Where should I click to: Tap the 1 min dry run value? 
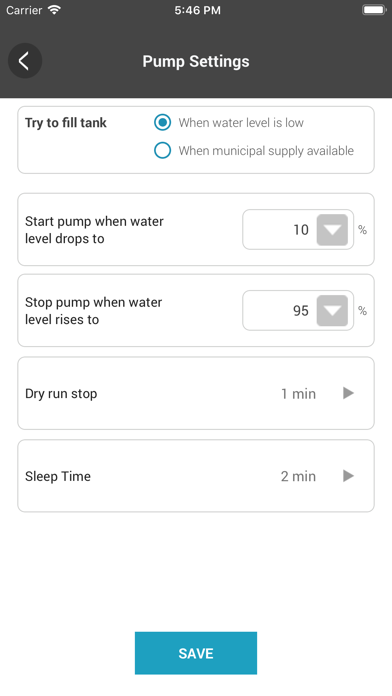pos(298,394)
